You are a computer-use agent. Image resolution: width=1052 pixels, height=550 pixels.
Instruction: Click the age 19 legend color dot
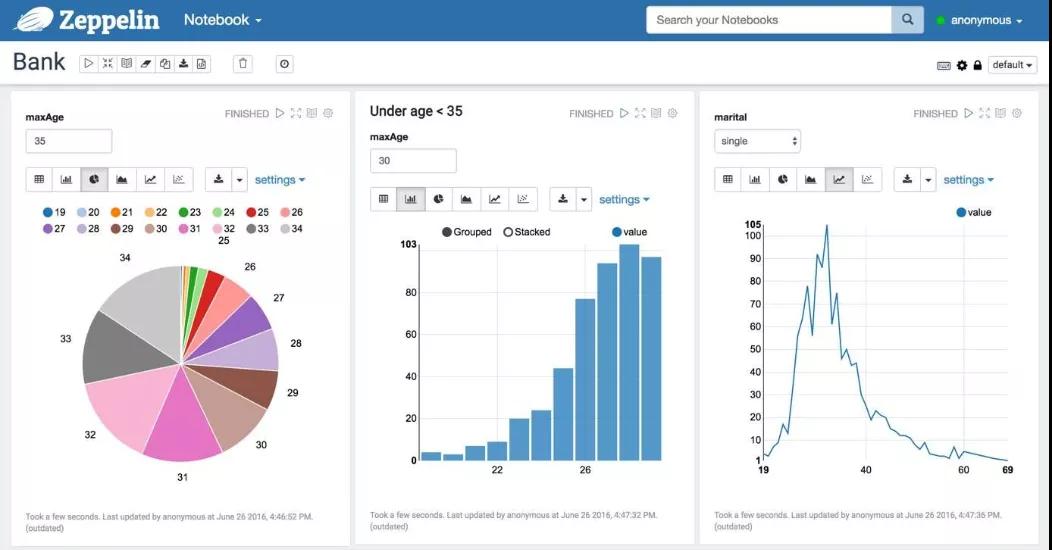click(x=48, y=212)
